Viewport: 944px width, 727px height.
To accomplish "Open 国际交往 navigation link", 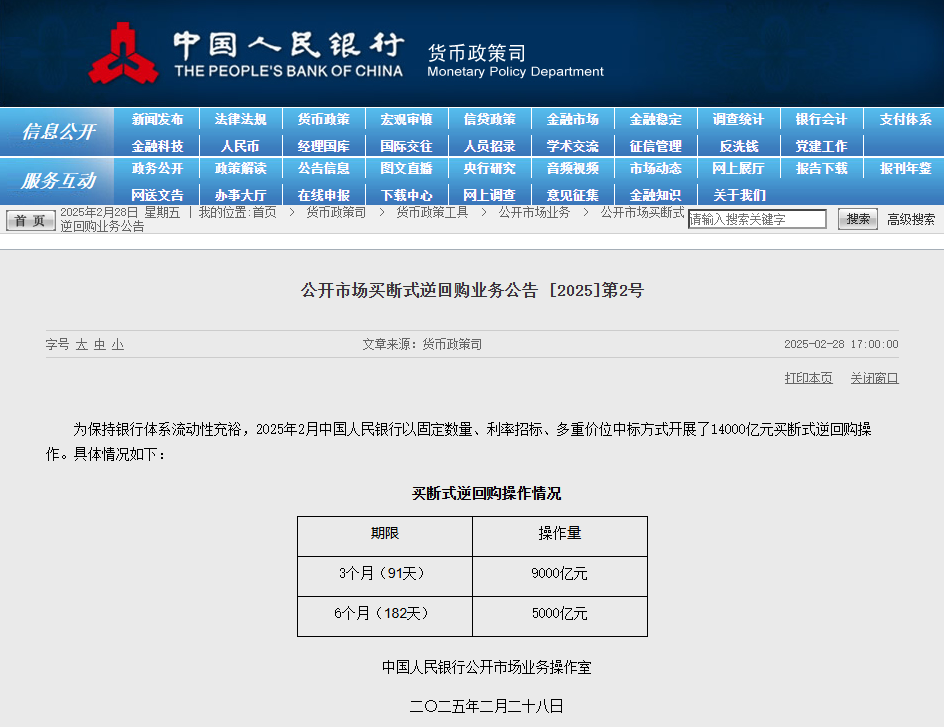I will click(406, 146).
